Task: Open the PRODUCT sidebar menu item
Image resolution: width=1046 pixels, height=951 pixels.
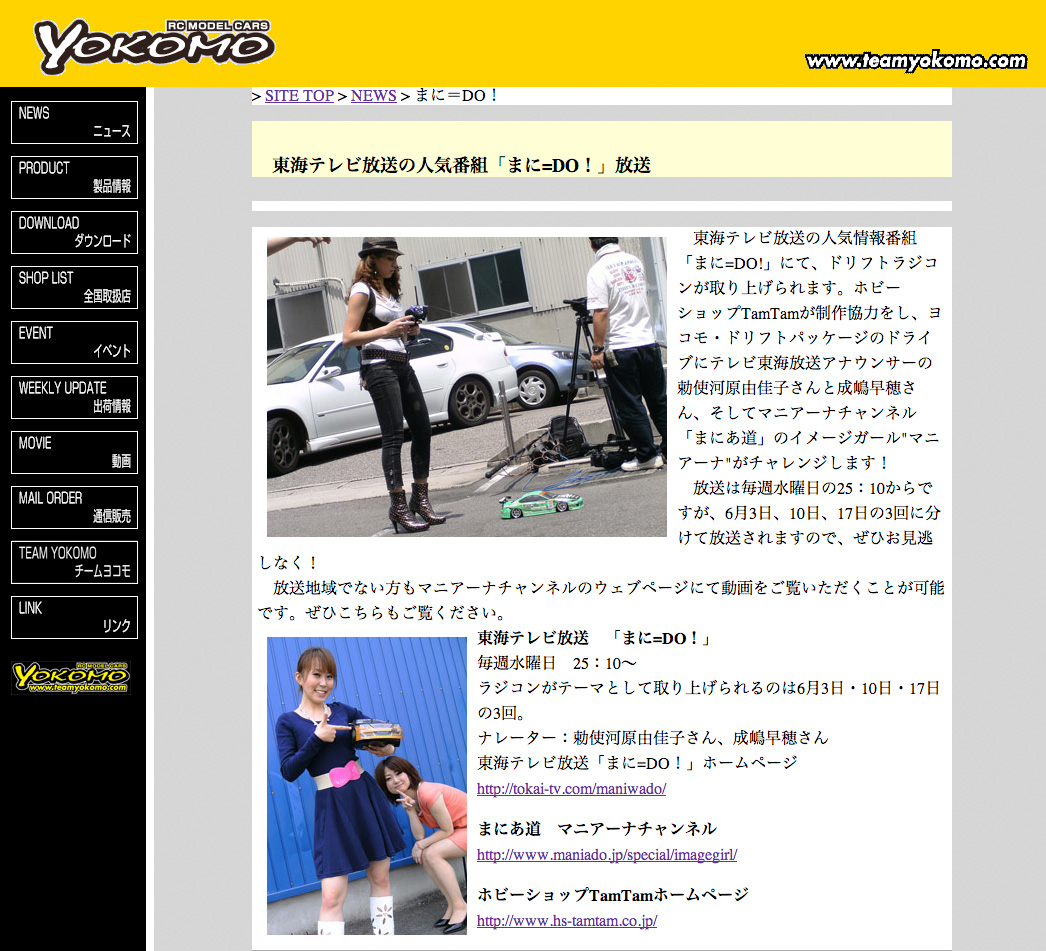Action: [74, 177]
